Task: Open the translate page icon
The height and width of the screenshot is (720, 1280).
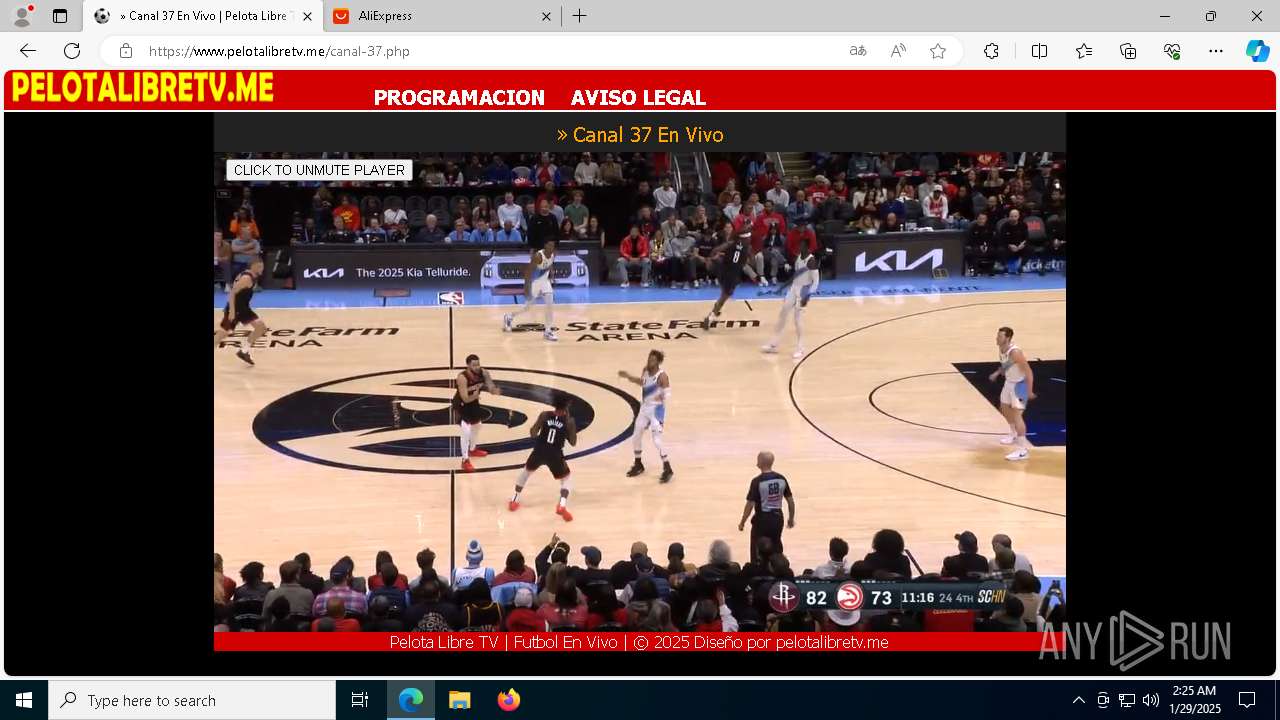Action: (x=858, y=51)
